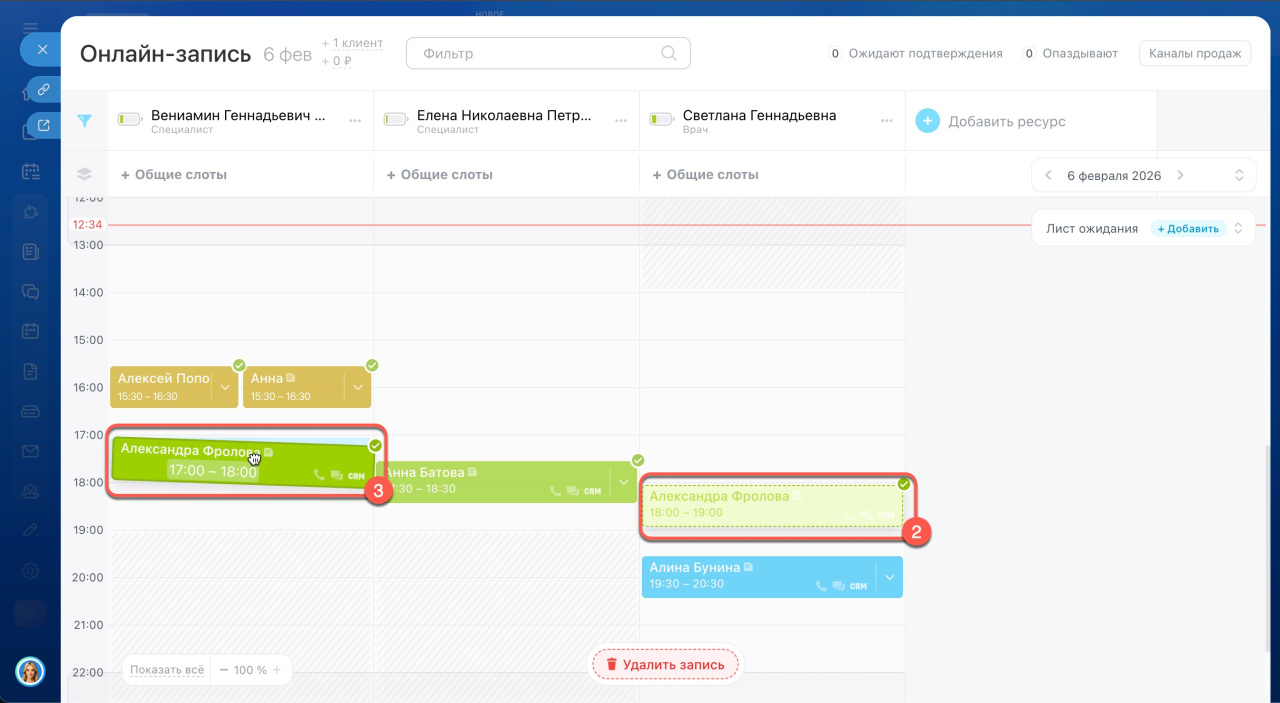This screenshot has width=1280, height=703.
Task: Click the CRM icon on Алина Бунина booking
Action: [x=858, y=586]
